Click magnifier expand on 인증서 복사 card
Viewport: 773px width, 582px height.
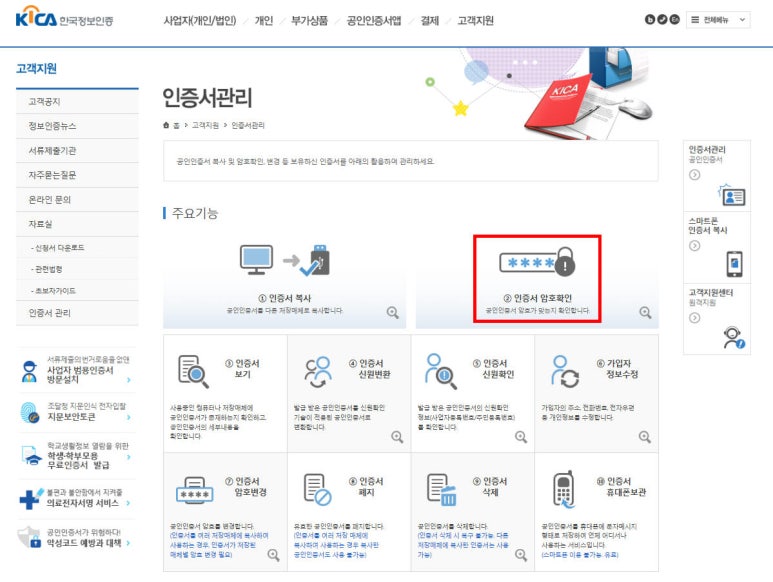pos(393,313)
